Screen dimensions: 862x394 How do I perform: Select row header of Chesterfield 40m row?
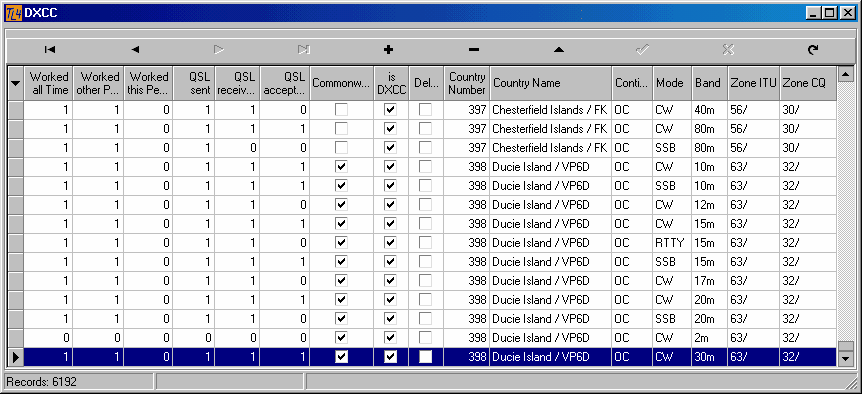pyautogui.click(x=15, y=110)
